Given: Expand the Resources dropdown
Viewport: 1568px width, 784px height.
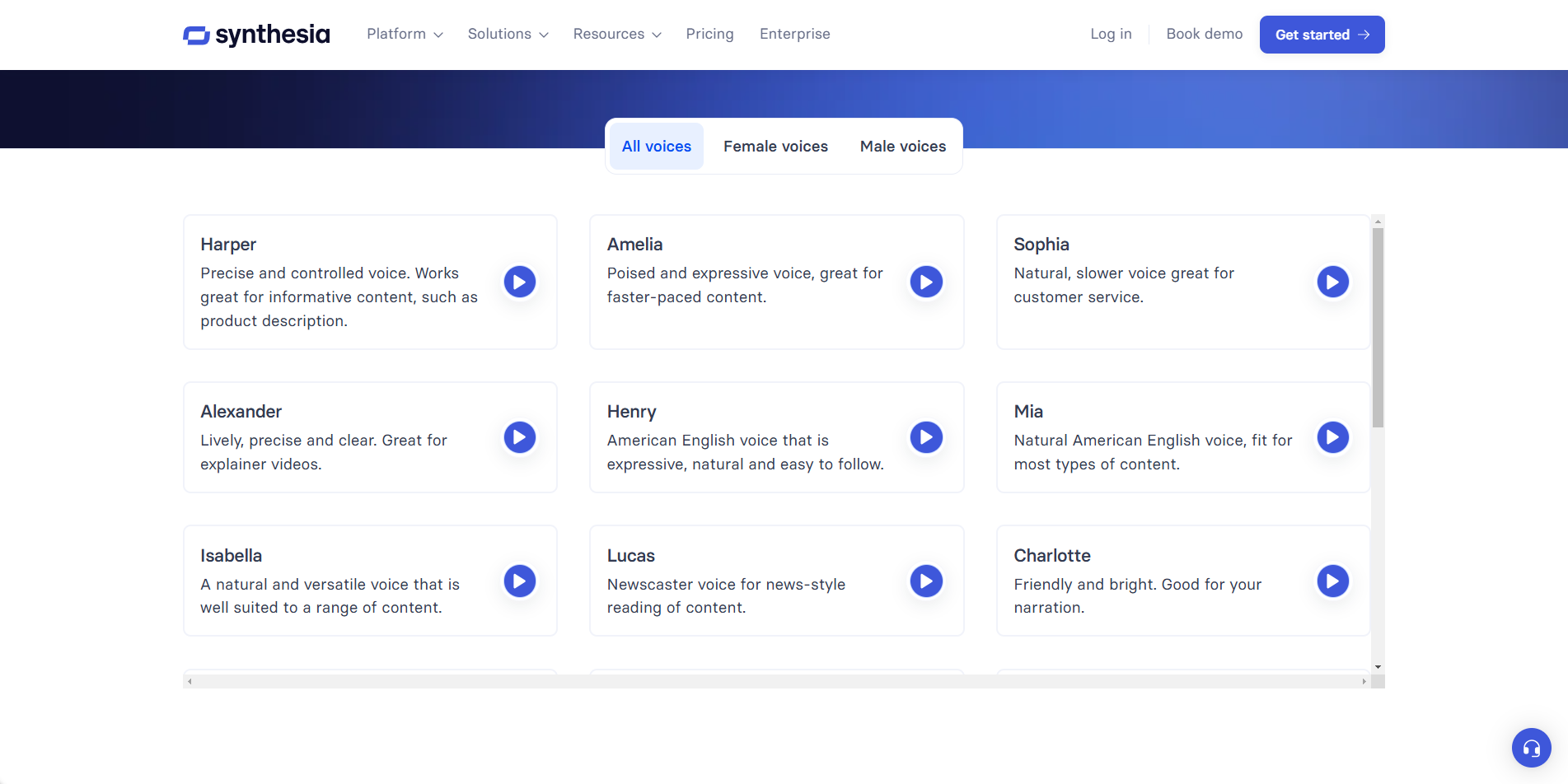Looking at the screenshot, I should 615,34.
